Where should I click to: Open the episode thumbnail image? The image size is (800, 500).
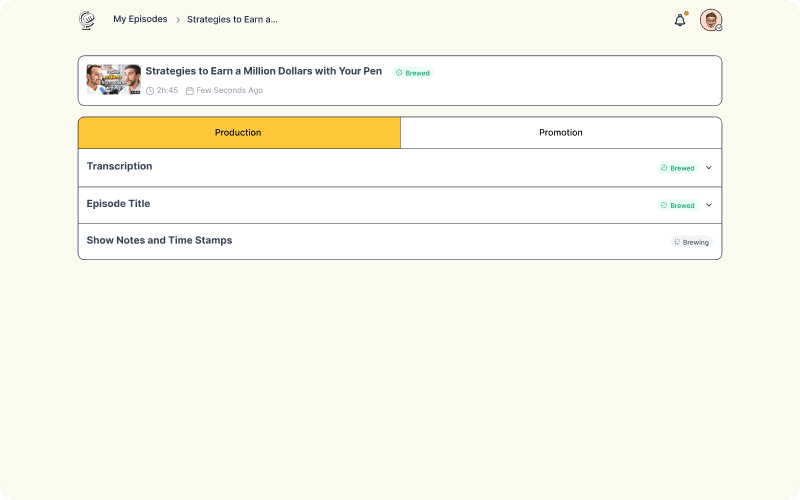(114, 79)
